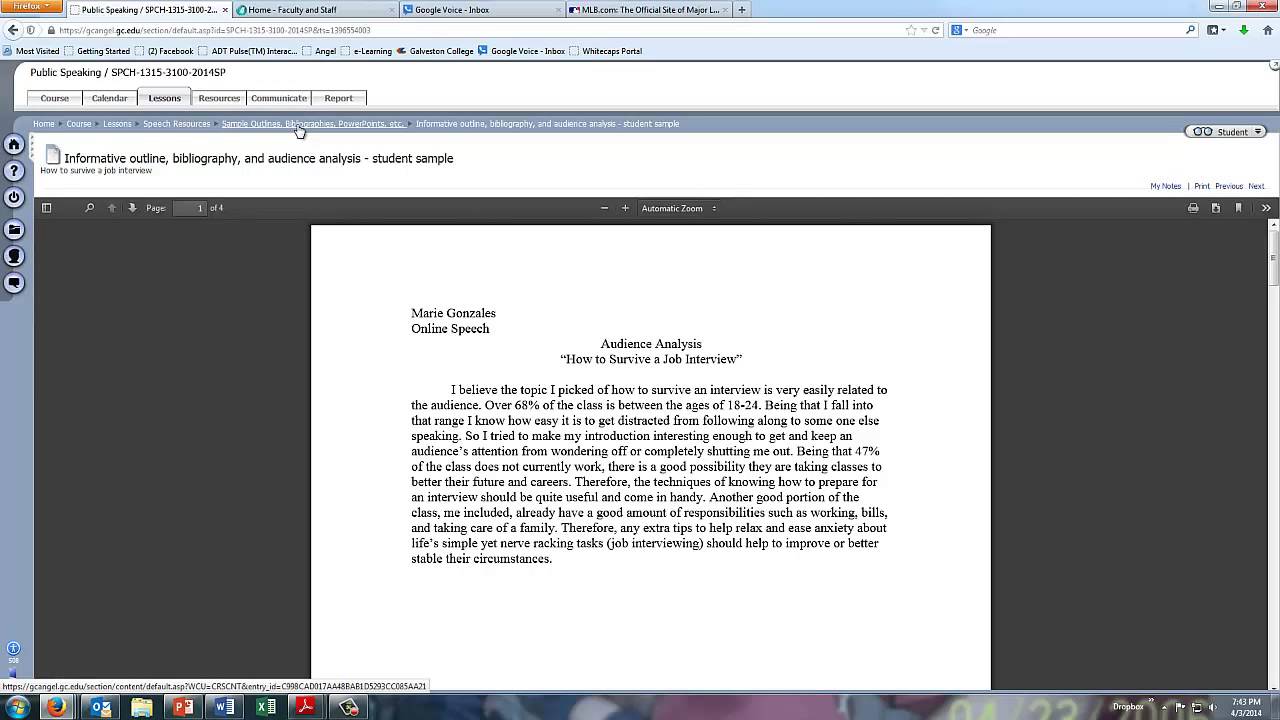Open the Facebook bookmark
1280x720 pixels.
[165, 51]
